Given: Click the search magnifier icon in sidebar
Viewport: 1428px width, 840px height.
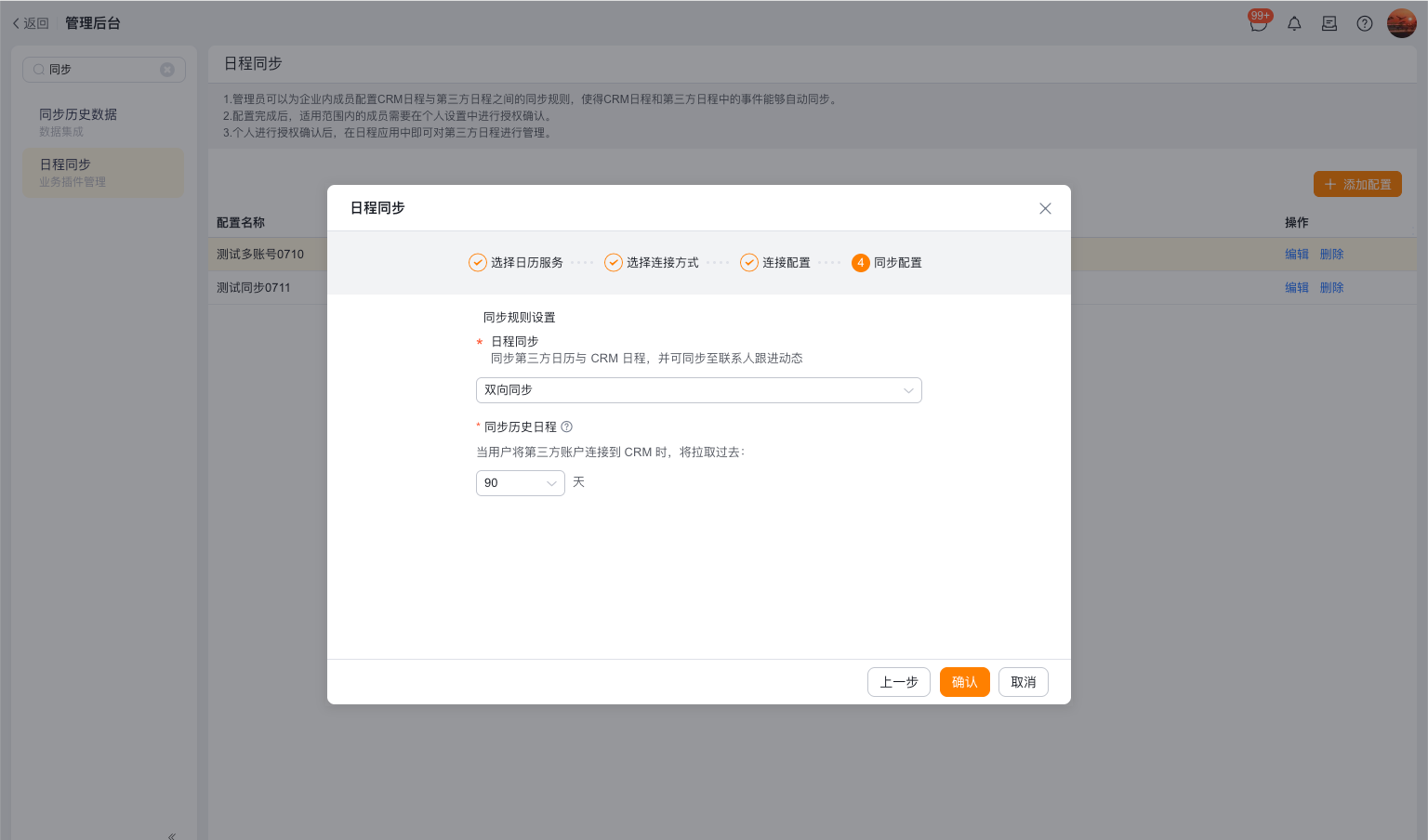Looking at the screenshot, I should (39, 70).
